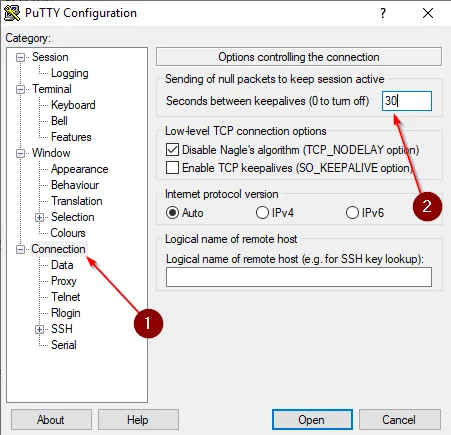Select the Session category
Screen dimensions: 451x435
coord(50,57)
